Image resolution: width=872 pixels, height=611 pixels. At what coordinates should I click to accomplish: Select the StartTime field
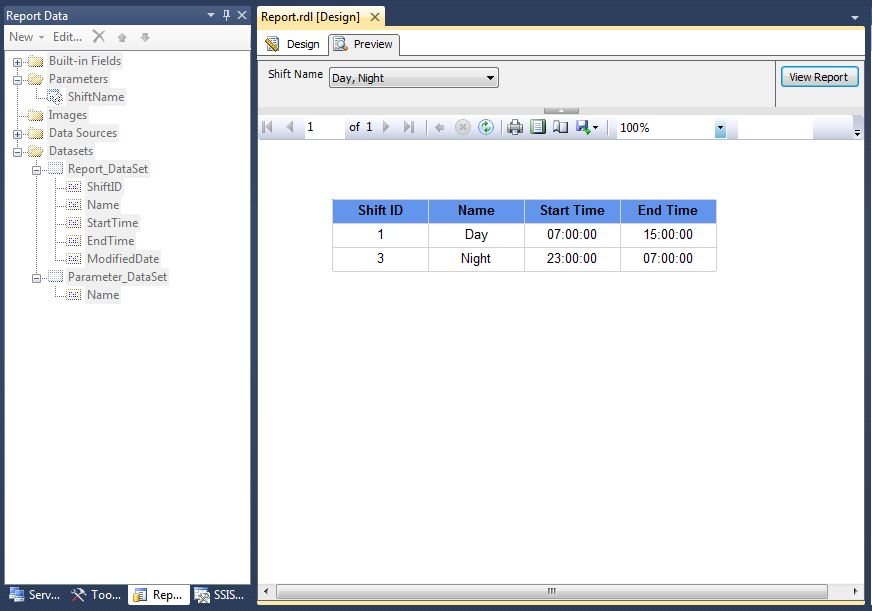112,223
